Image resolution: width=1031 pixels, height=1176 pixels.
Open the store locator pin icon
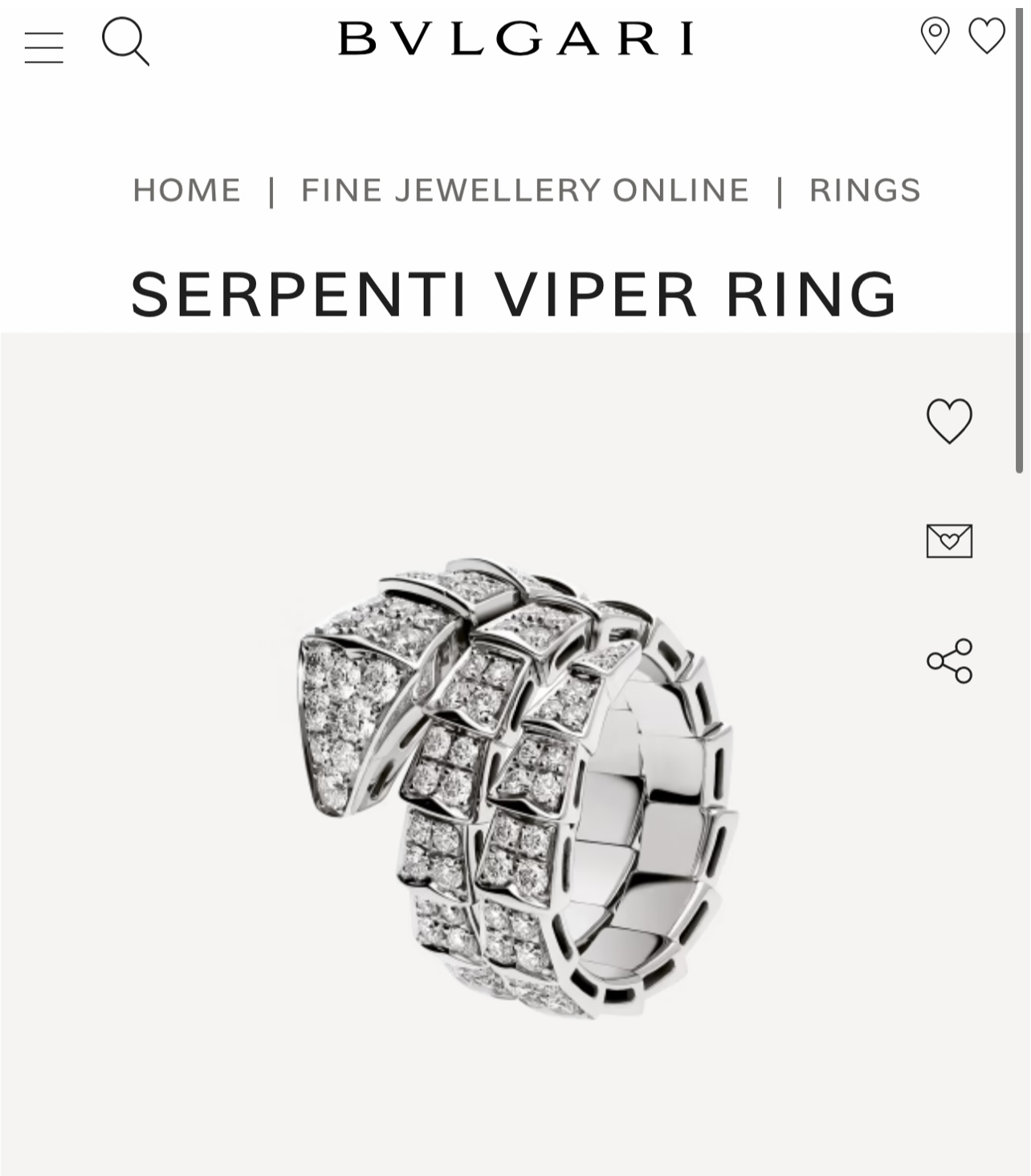click(935, 36)
